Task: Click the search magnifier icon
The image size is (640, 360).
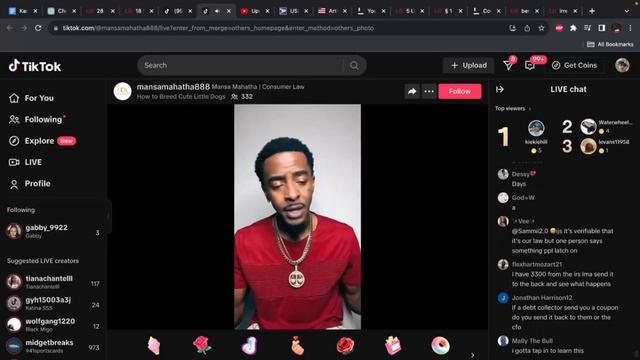Action: tap(354, 65)
